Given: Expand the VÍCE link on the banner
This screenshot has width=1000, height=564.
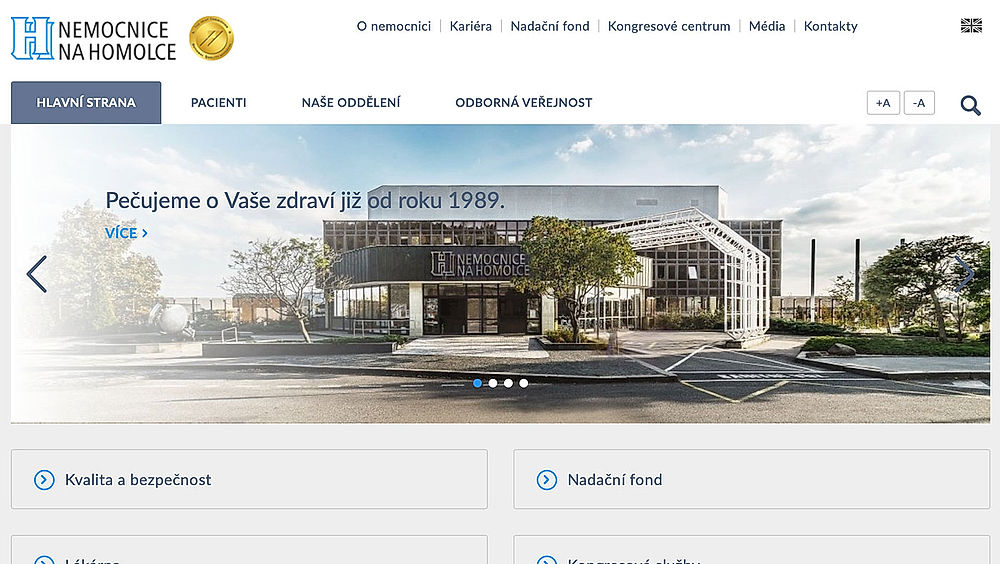Looking at the screenshot, I should coord(126,233).
